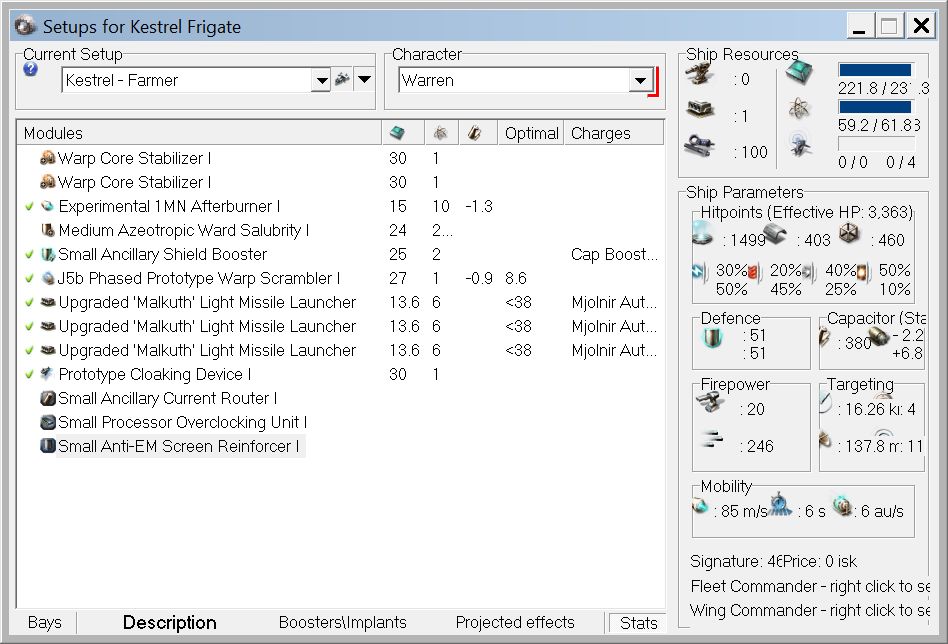Viewport: 948px width, 644px height.
Task: Click the second Warp Core Stabilizer I icon
Action: point(47,182)
